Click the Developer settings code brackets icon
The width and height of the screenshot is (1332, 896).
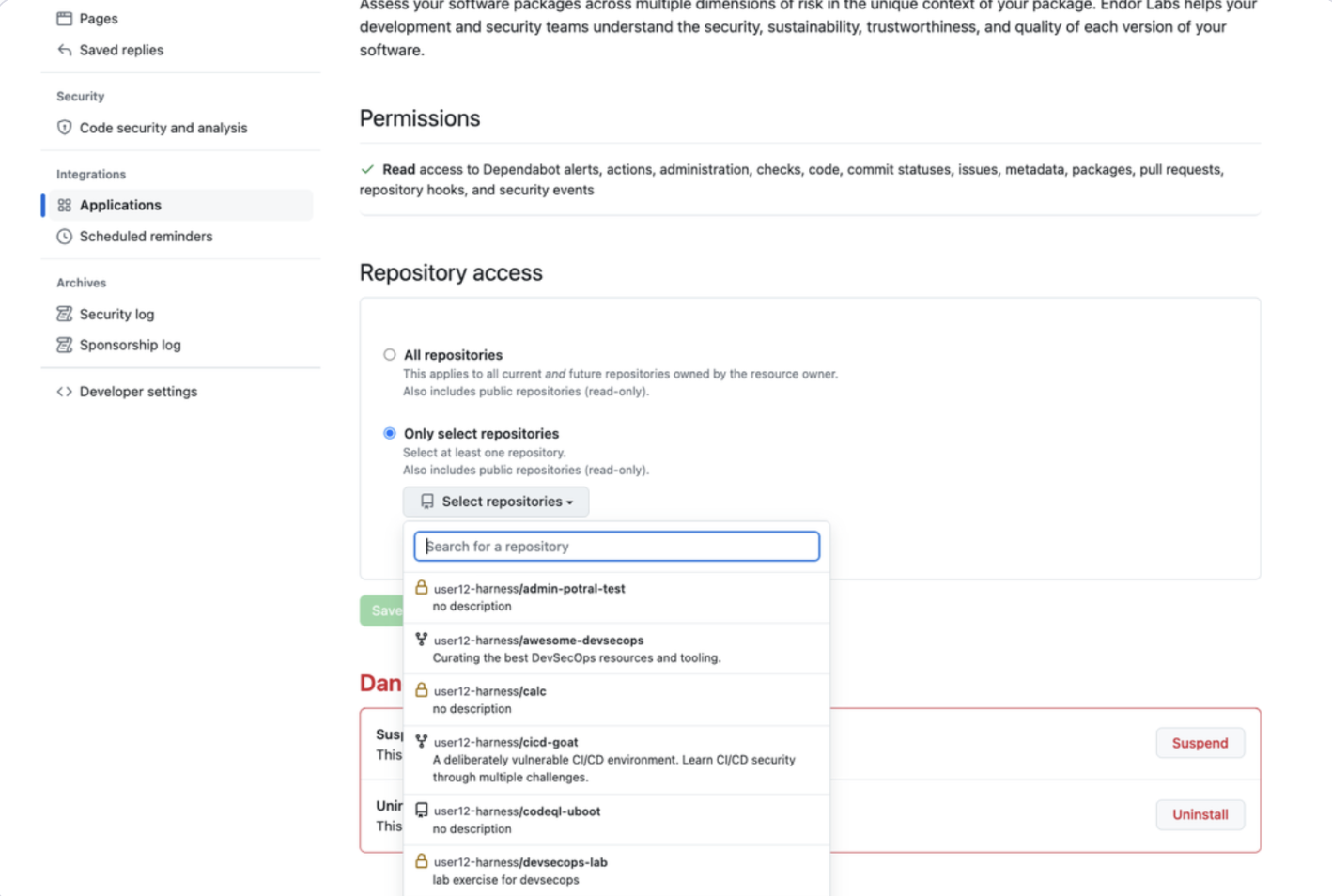(64, 392)
